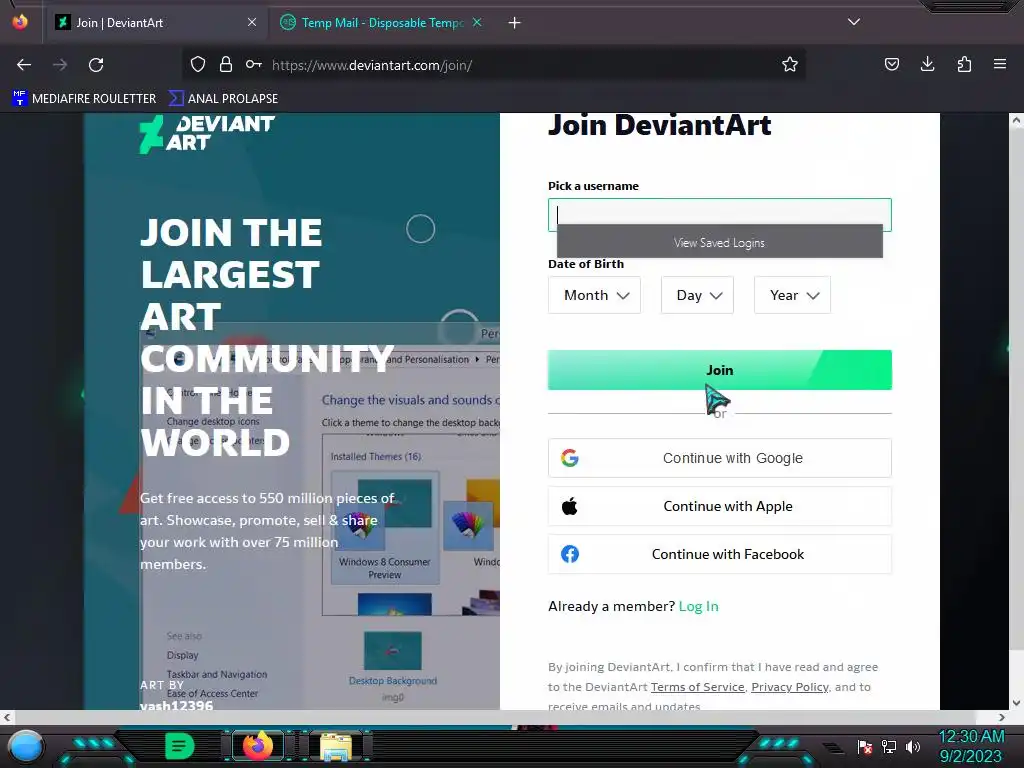Open File Explorer from the taskbar
The image size is (1024, 768).
tap(336, 747)
